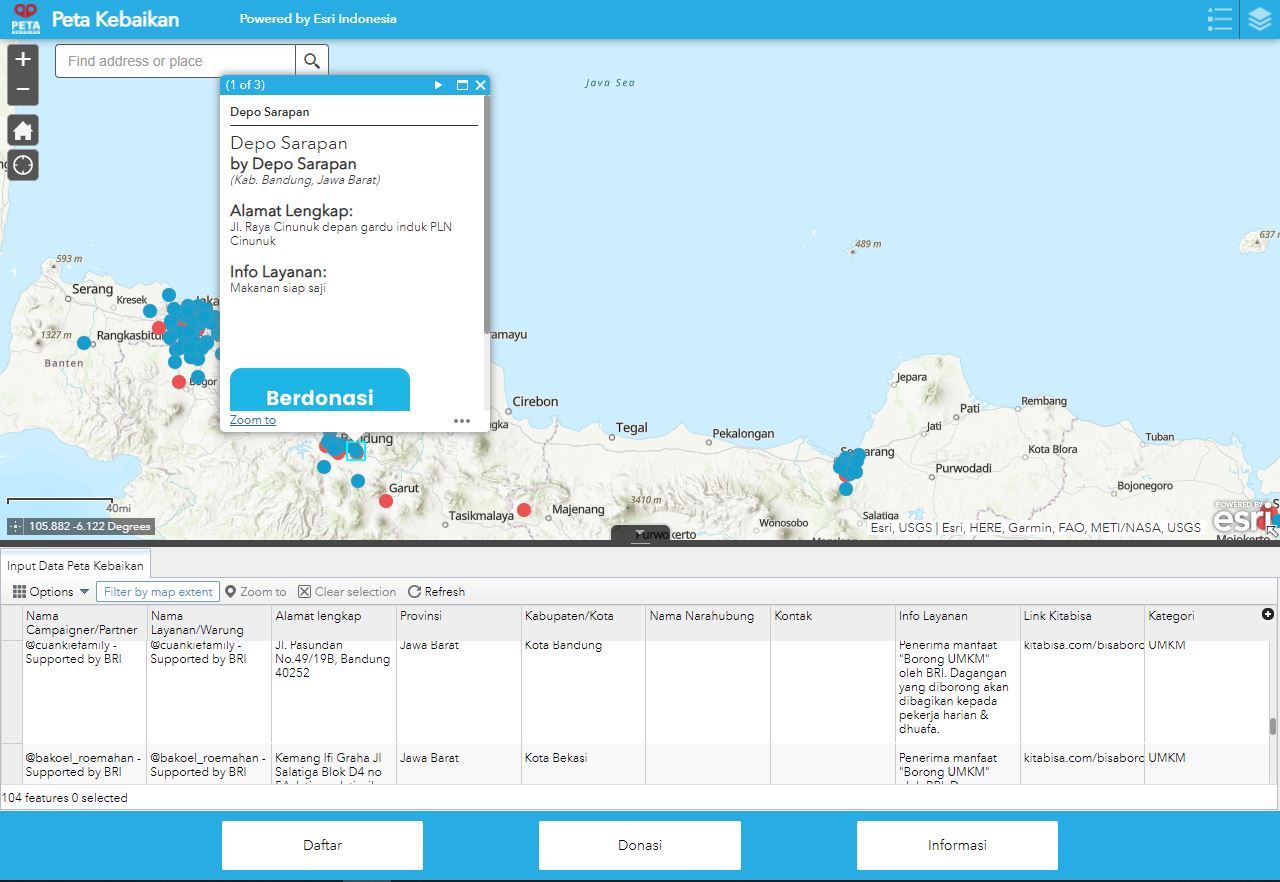
Task: Sort by Nama Narahubung column header
Action: point(708,623)
